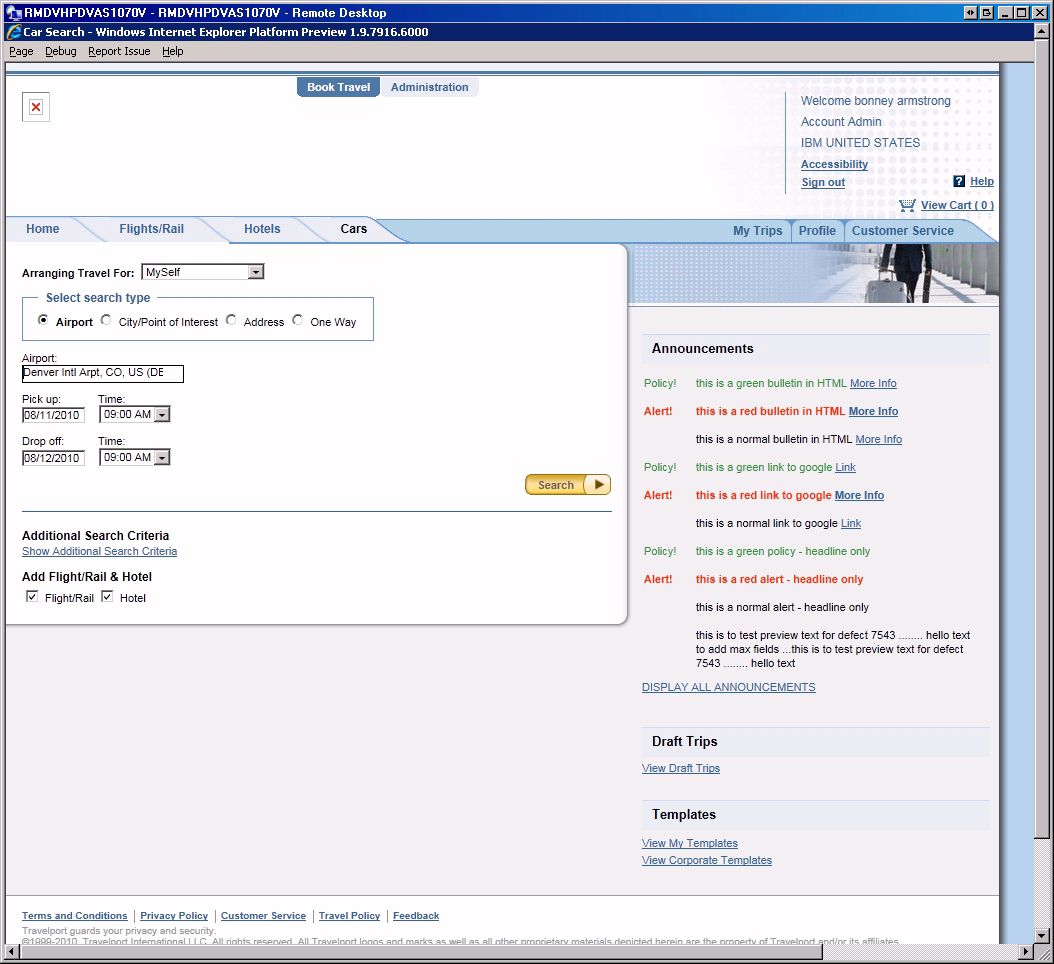Viewport: 1054px width, 964px height.
Task: Click the Internet Explorer icon in title bar
Action: click(x=14, y=32)
